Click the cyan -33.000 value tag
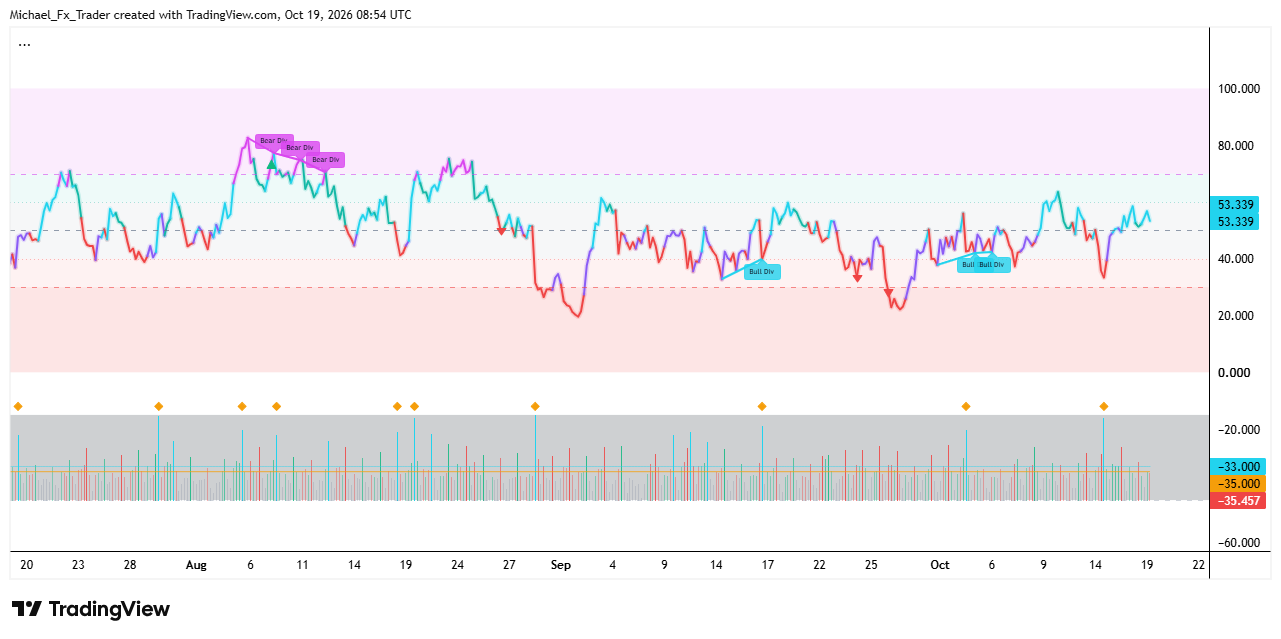Viewport: 1281px width, 639px height. pos(1238,466)
